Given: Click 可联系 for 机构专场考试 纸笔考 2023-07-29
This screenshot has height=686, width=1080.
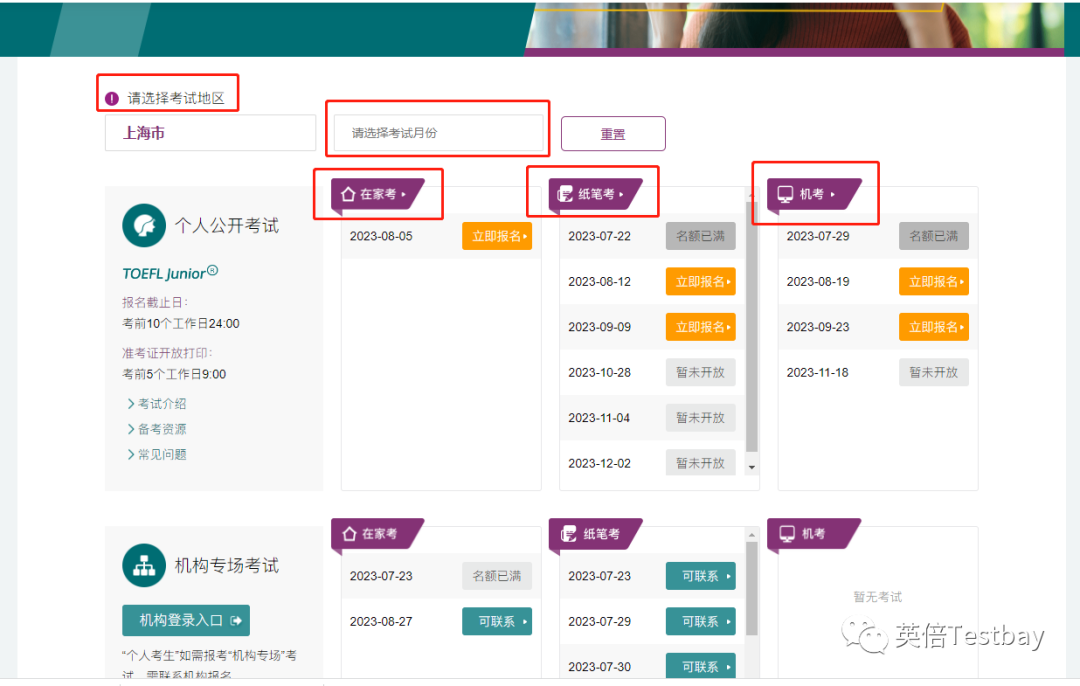Looking at the screenshot, I should point(700,621).
